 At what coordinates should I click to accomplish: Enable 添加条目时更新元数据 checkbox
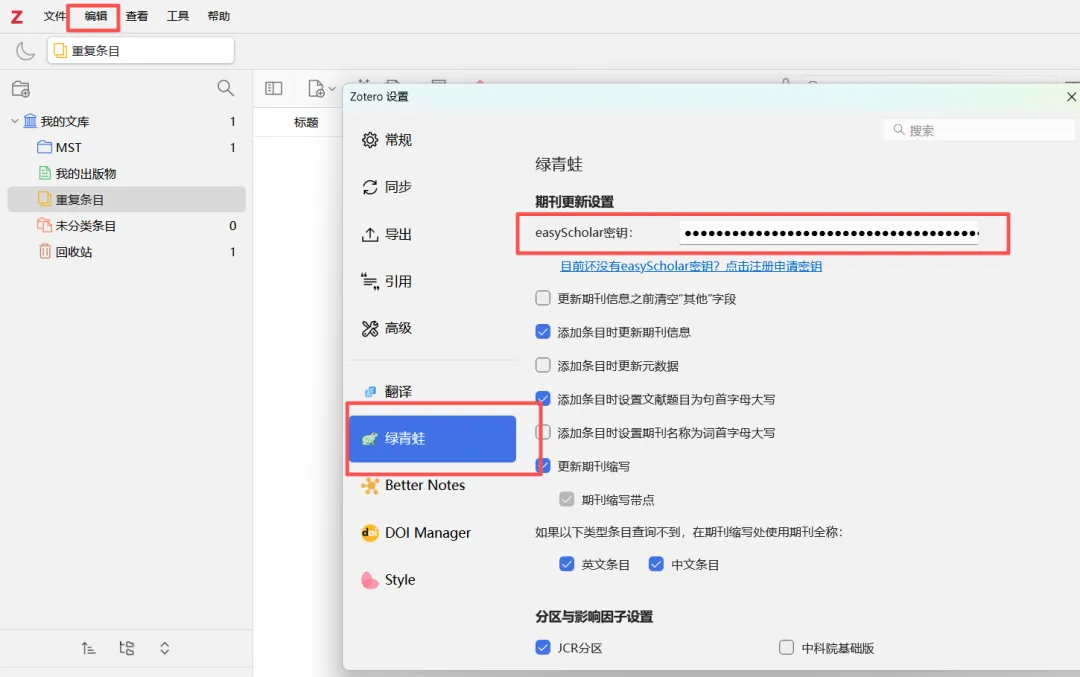(x=543, y=365)
